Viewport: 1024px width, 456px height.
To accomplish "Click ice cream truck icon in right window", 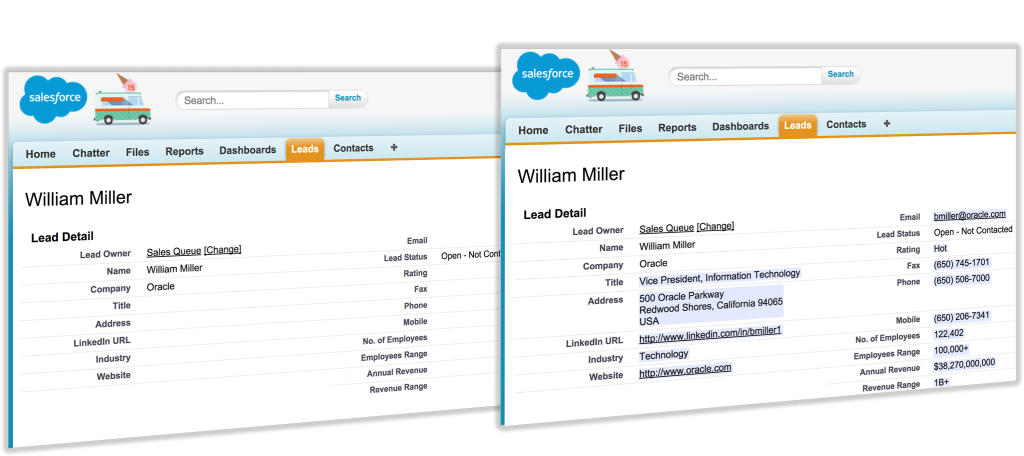I will click(x=616, y=76).
